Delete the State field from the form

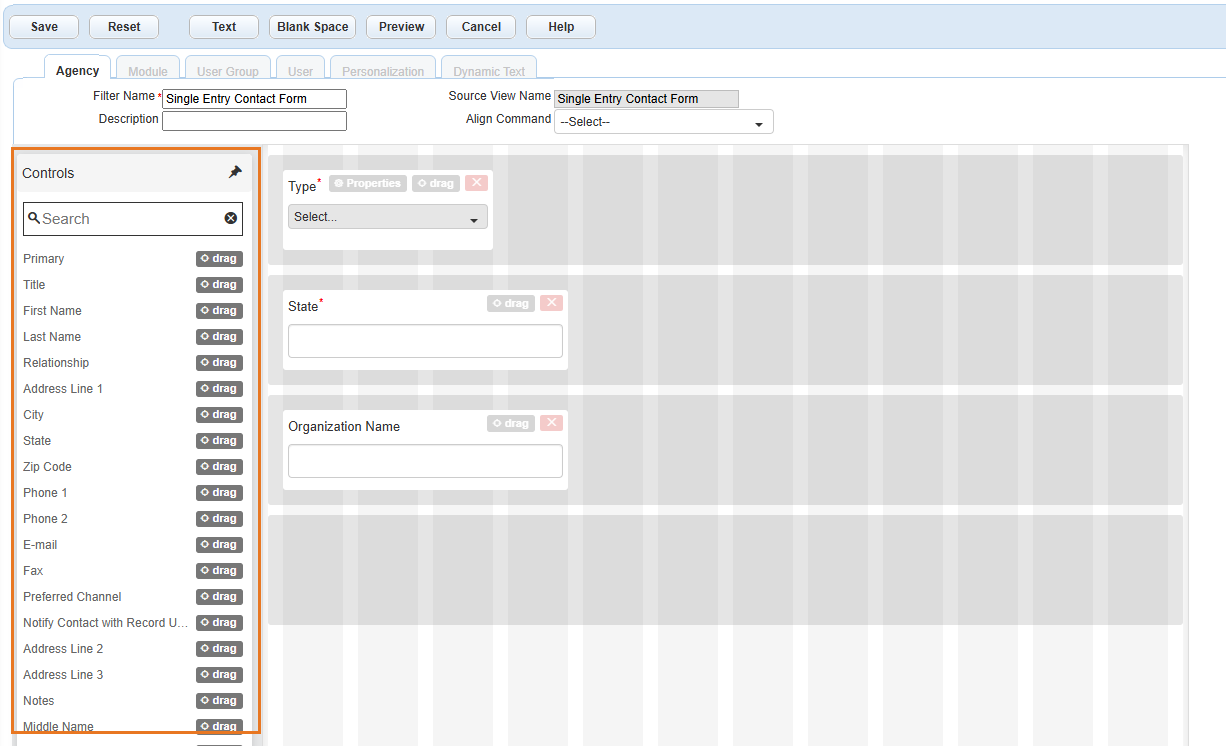click(x=551, y=303)
